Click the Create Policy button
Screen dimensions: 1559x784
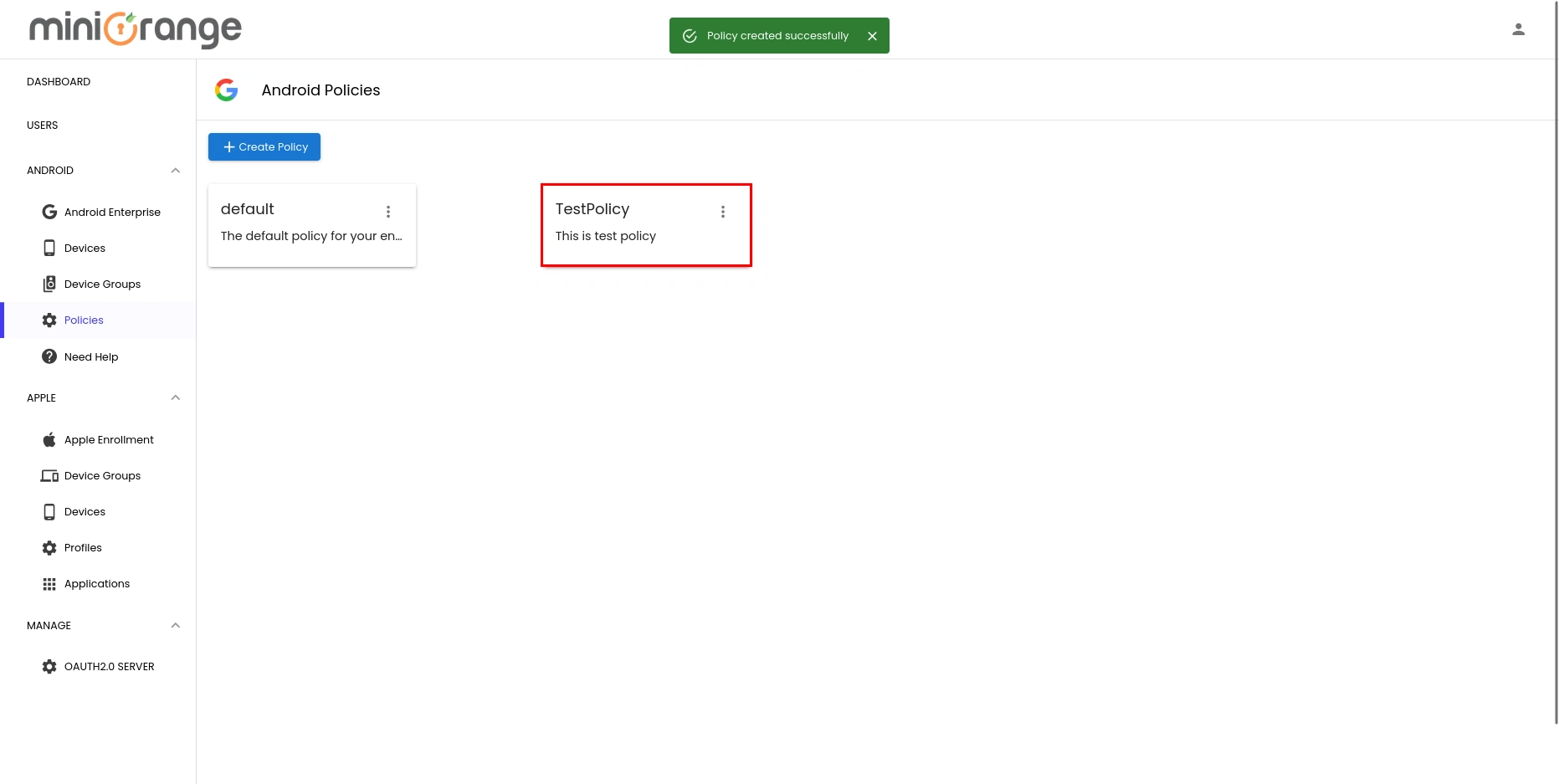coord(264,146)
